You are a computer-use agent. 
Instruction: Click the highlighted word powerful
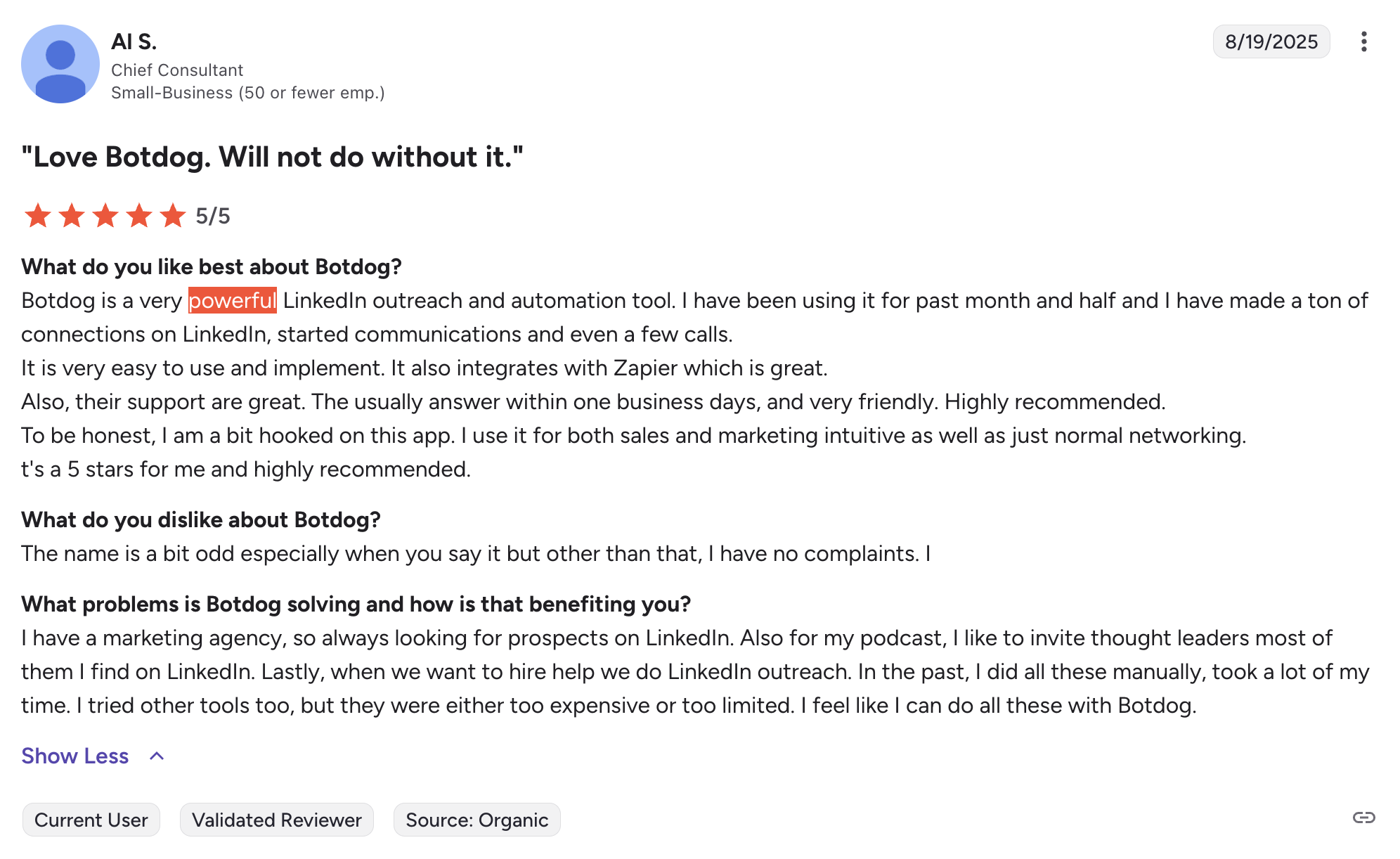(x=233, y=301)
